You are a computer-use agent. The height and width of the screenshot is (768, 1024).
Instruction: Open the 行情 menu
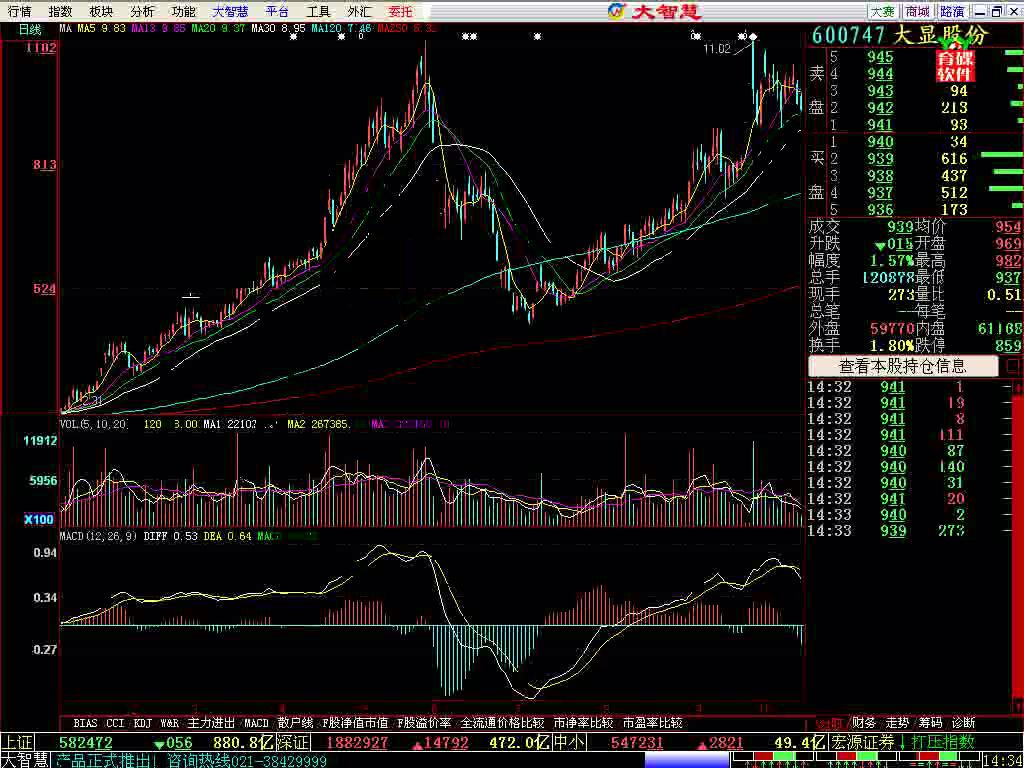[19, 12]
